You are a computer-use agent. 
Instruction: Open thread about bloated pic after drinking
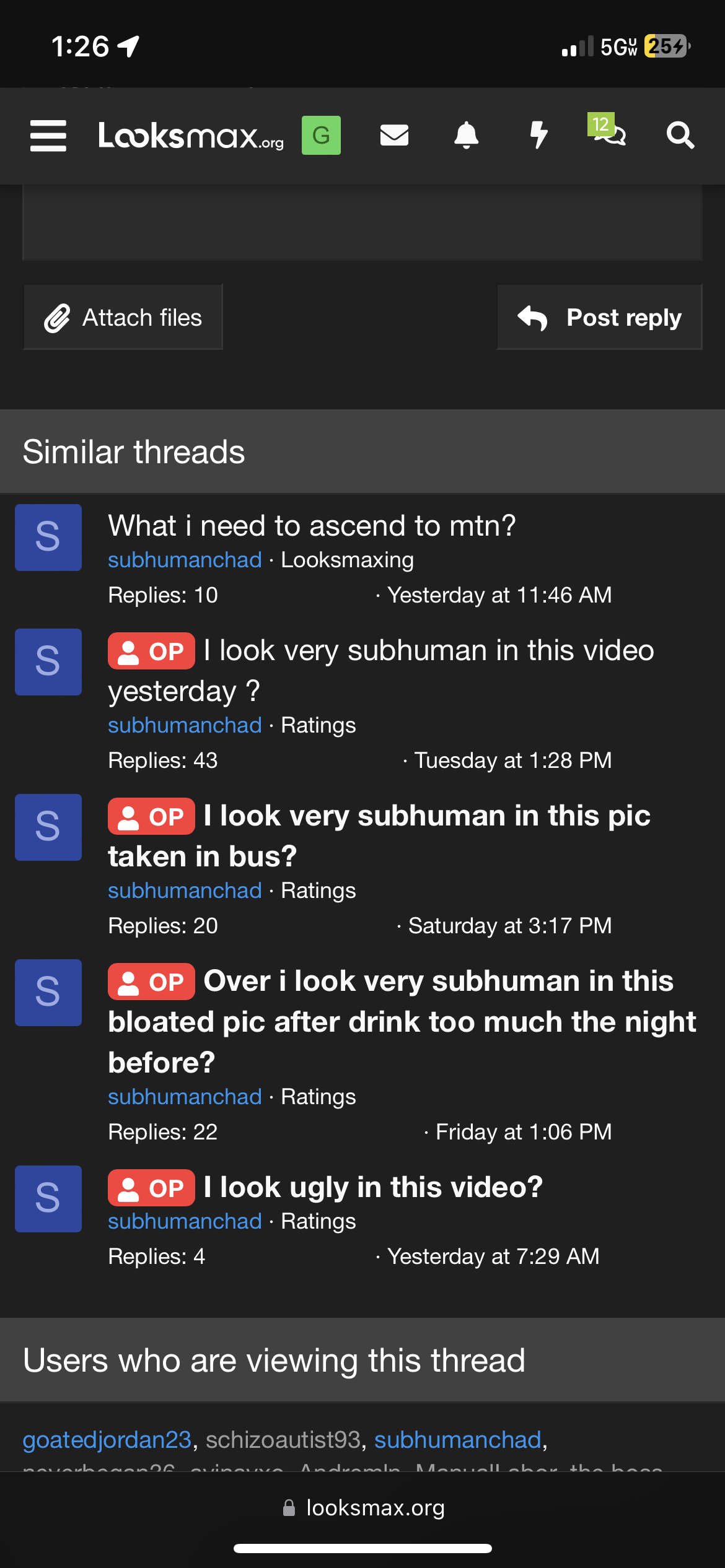tap(402, 1022)
